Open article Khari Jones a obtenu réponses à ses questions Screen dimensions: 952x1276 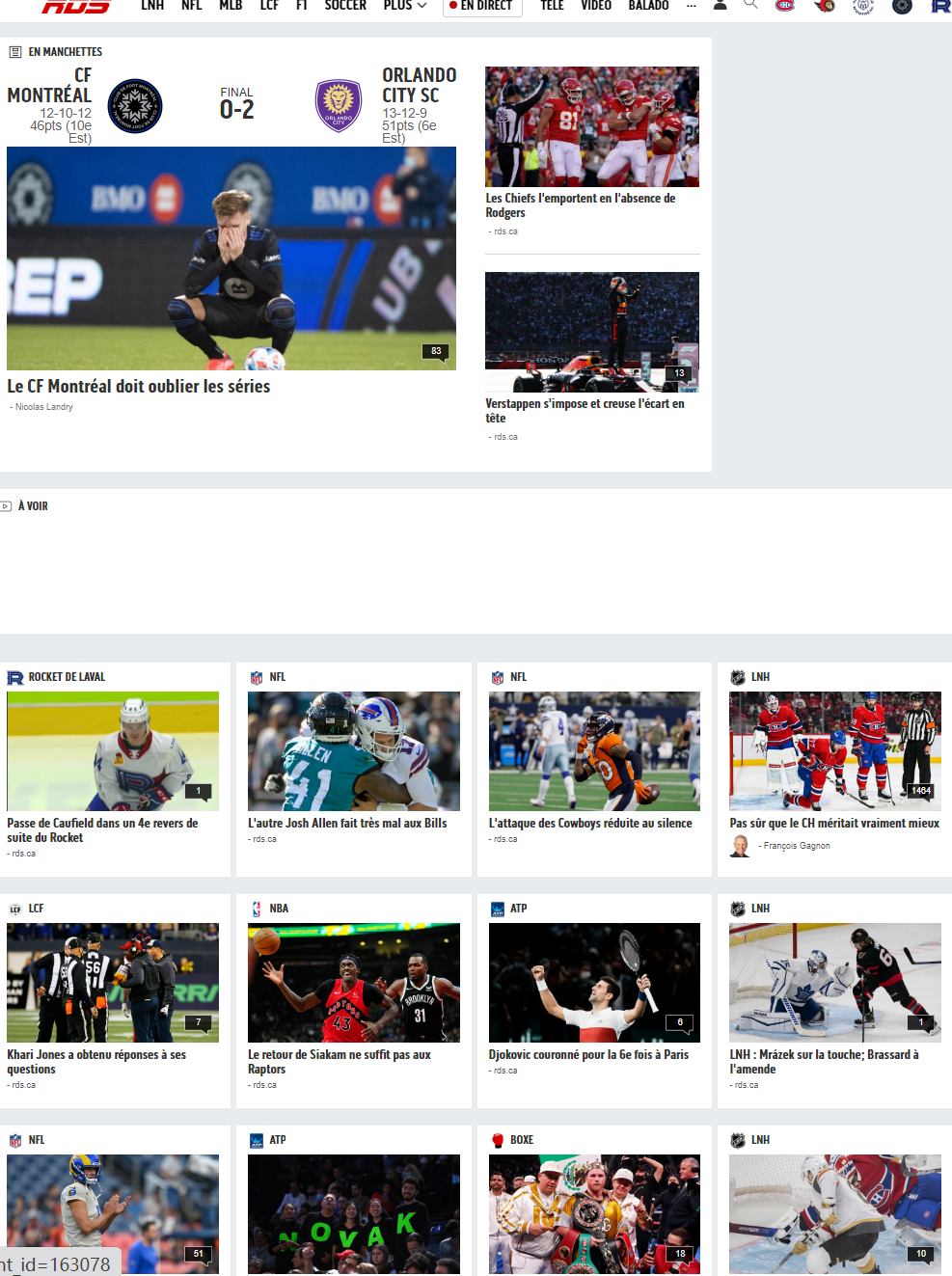pyautogui.click(x=96, y=1062)
